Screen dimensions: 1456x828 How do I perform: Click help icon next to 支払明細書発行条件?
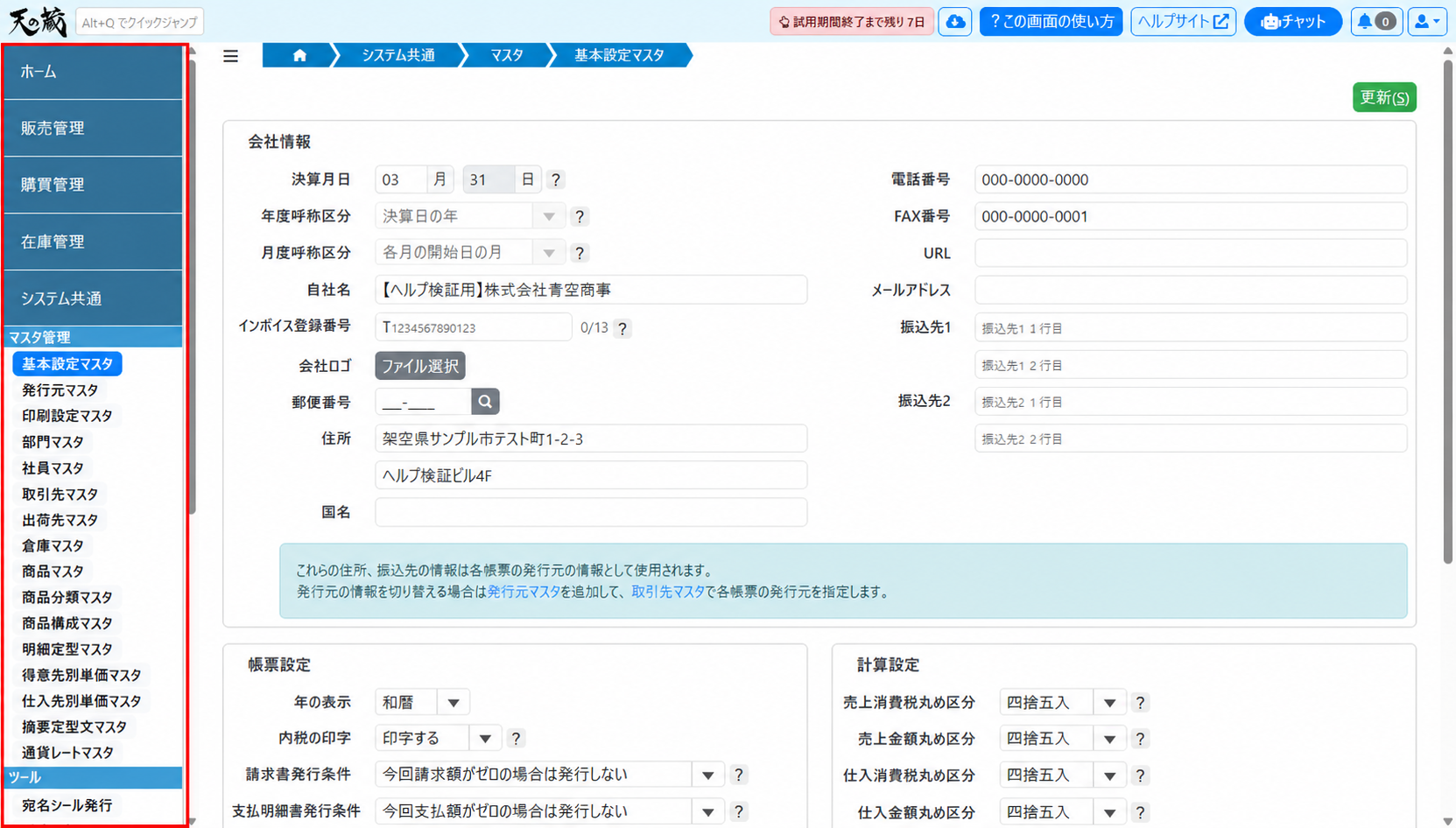click(x=738, y=811)
